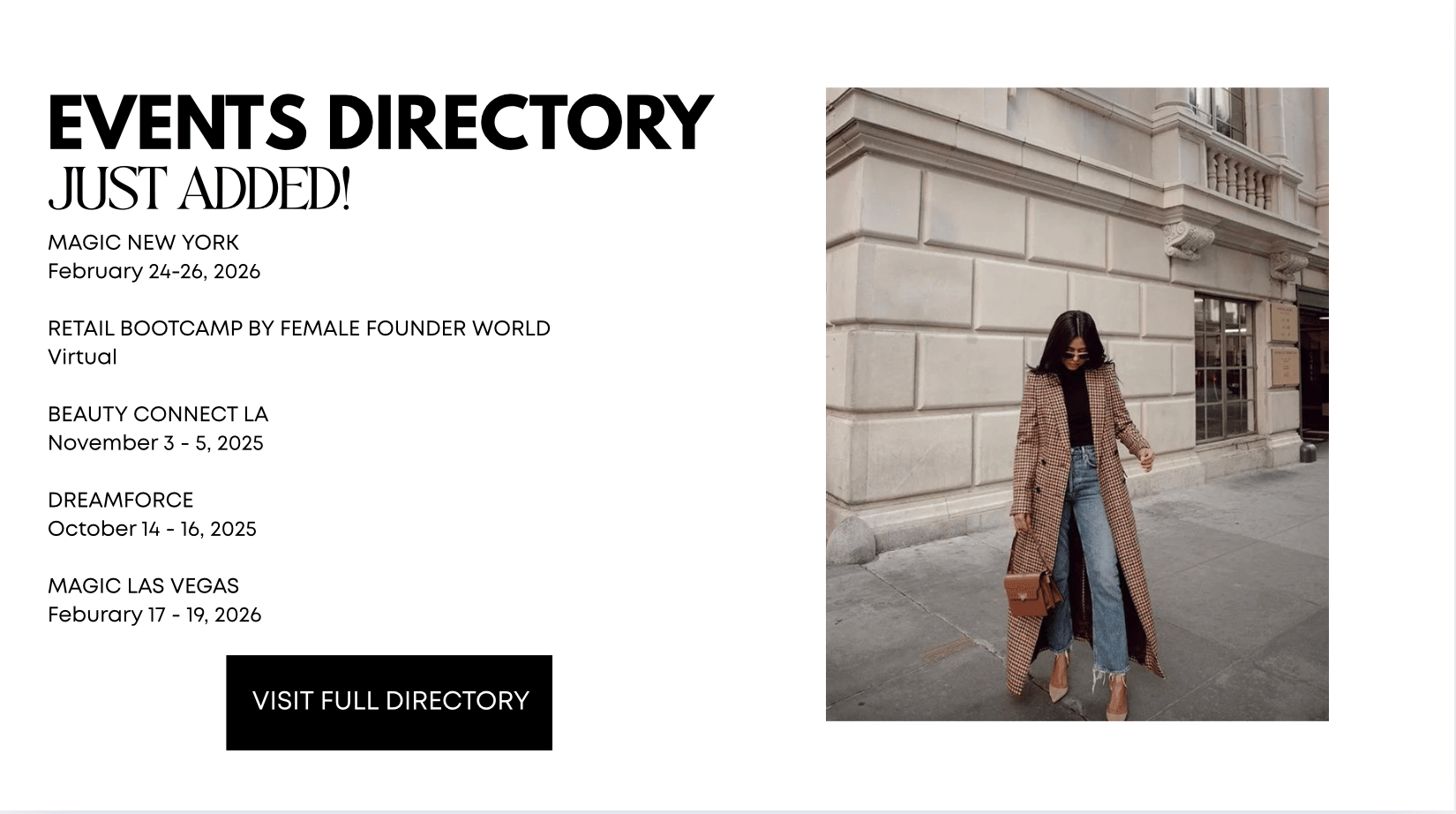Click the woman's sunglasses in the photo
Screen dimensions: 1456x814
tap(1077, 356)
